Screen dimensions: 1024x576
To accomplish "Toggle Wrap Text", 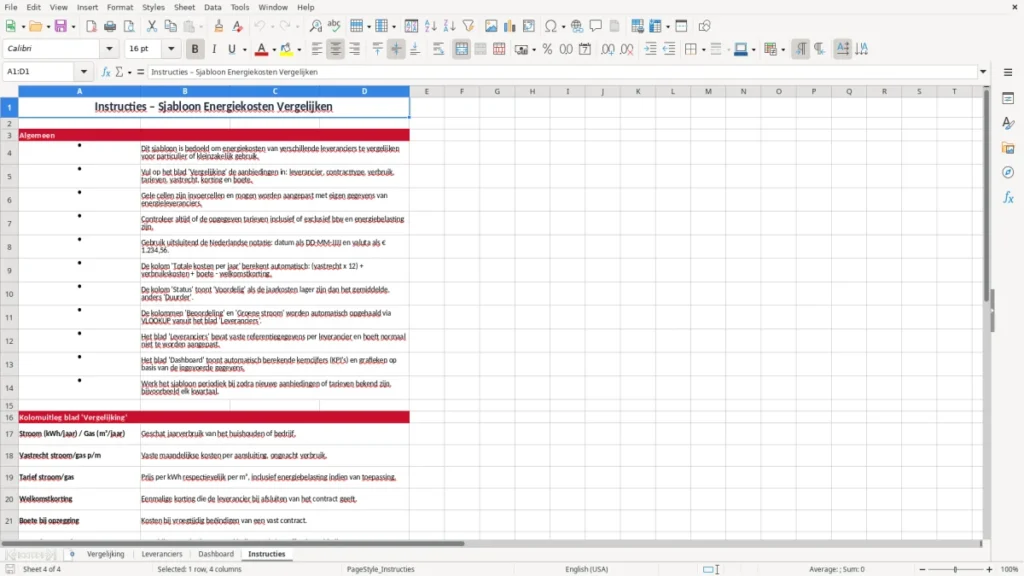I will pos(438,49).
